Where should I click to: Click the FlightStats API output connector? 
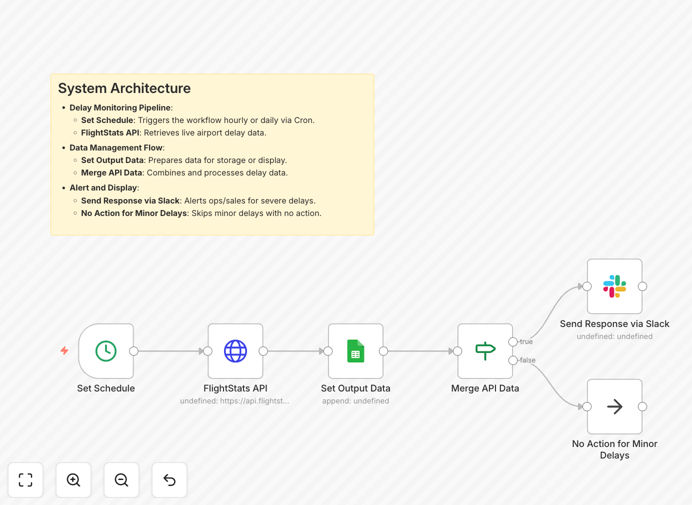[263, 351]
